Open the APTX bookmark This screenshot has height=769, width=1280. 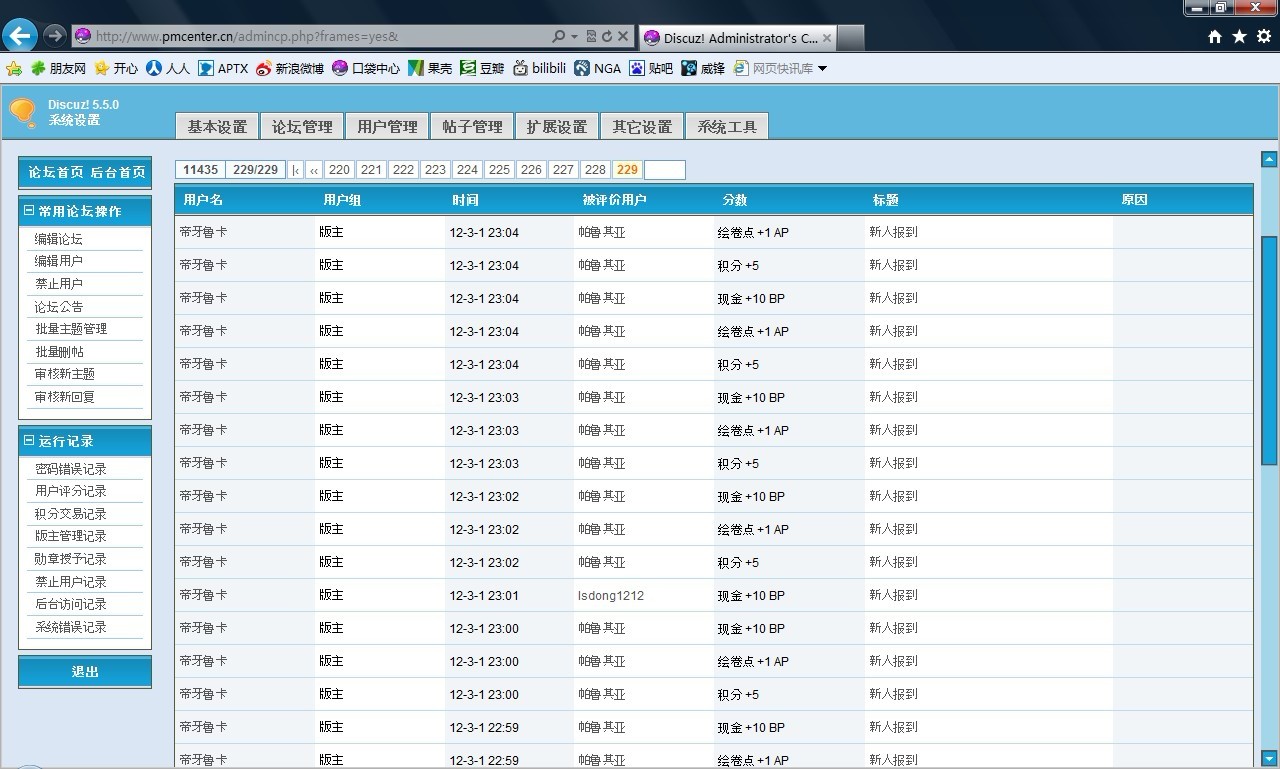(222, 68)
